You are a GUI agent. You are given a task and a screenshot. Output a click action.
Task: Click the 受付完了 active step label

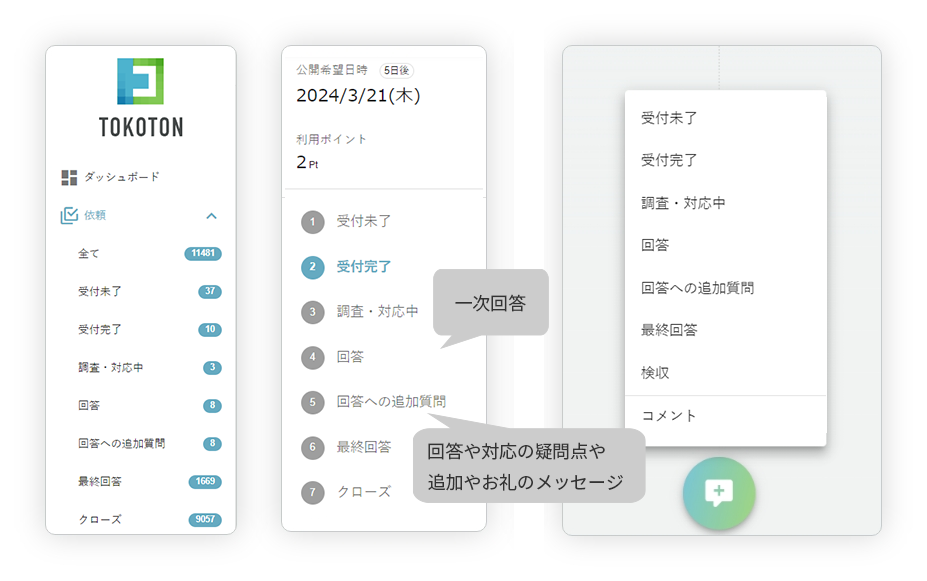click(364, 267)
